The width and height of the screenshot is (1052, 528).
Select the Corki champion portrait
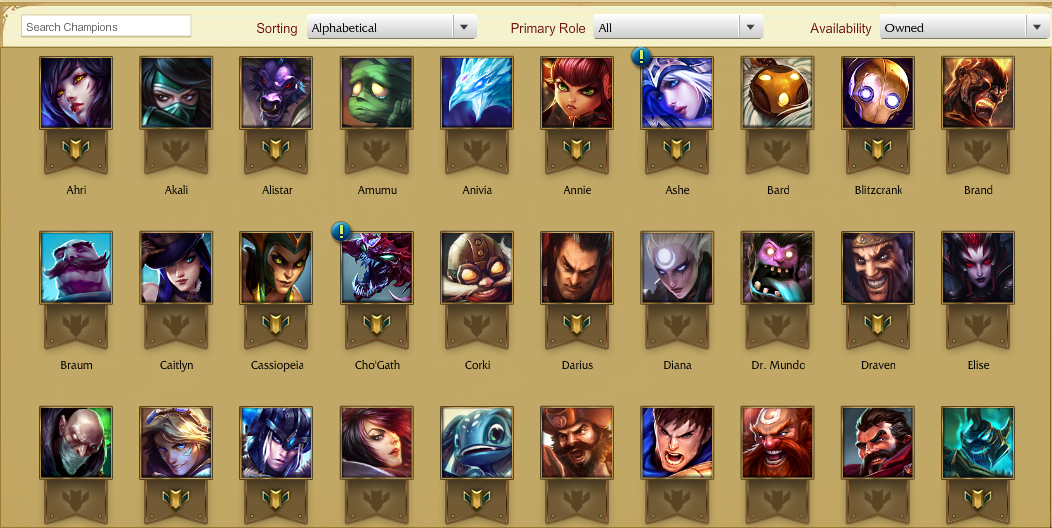[x=477, y=268]
